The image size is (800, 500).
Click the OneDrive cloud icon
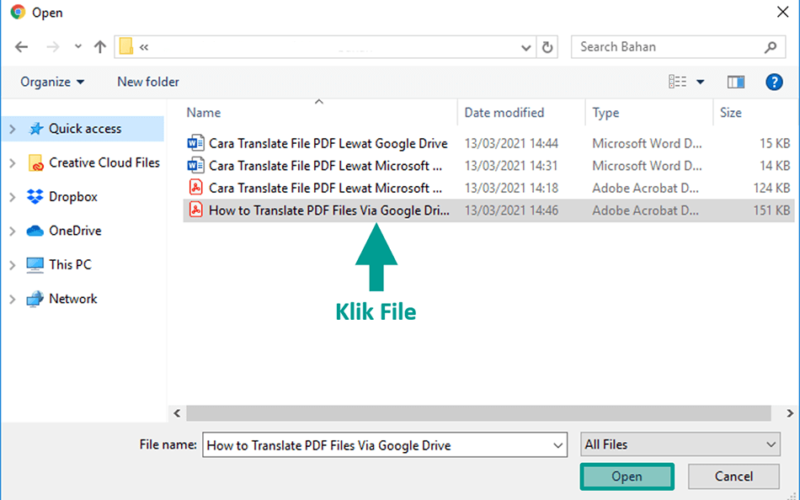[35, 231]
